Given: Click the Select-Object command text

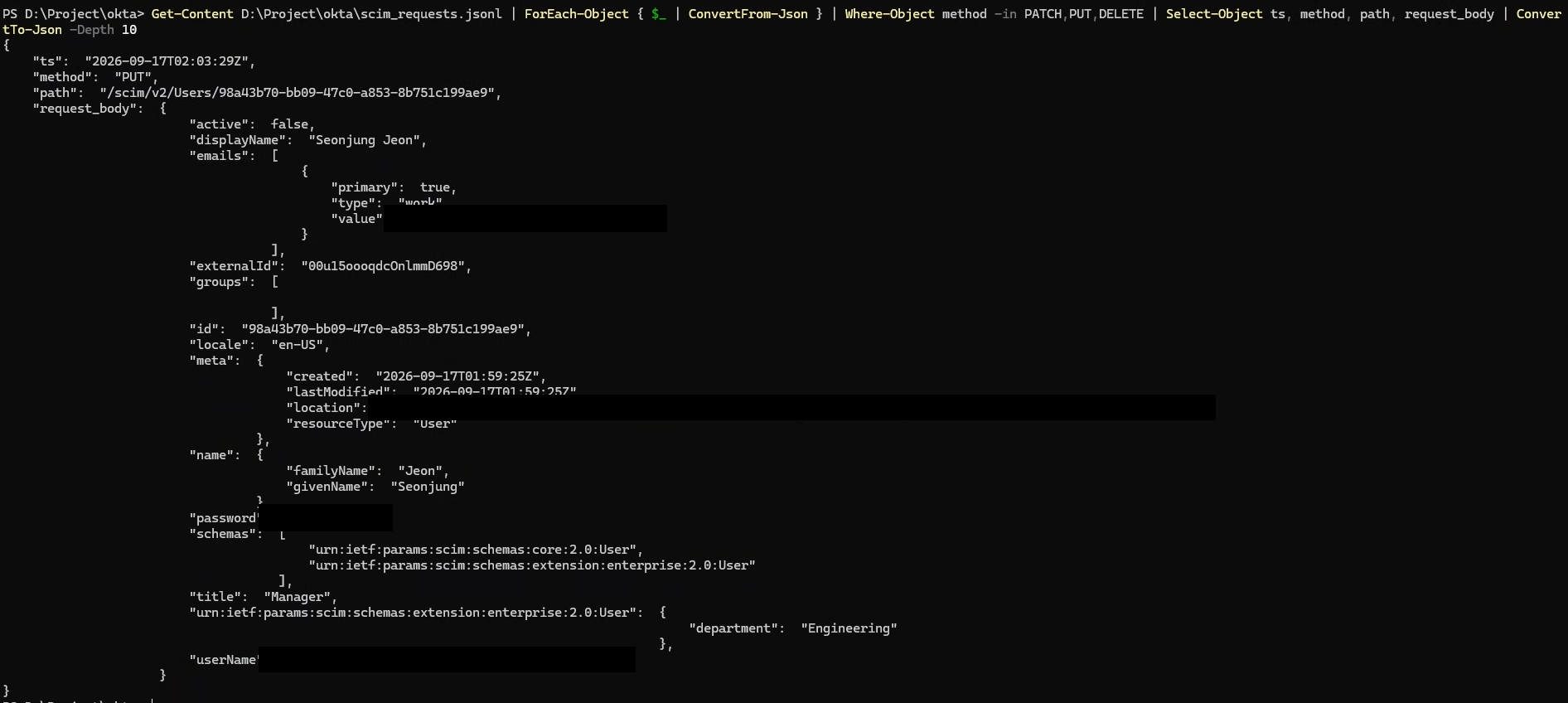Looking at the screenshot, I should [x=1214, y=14].
